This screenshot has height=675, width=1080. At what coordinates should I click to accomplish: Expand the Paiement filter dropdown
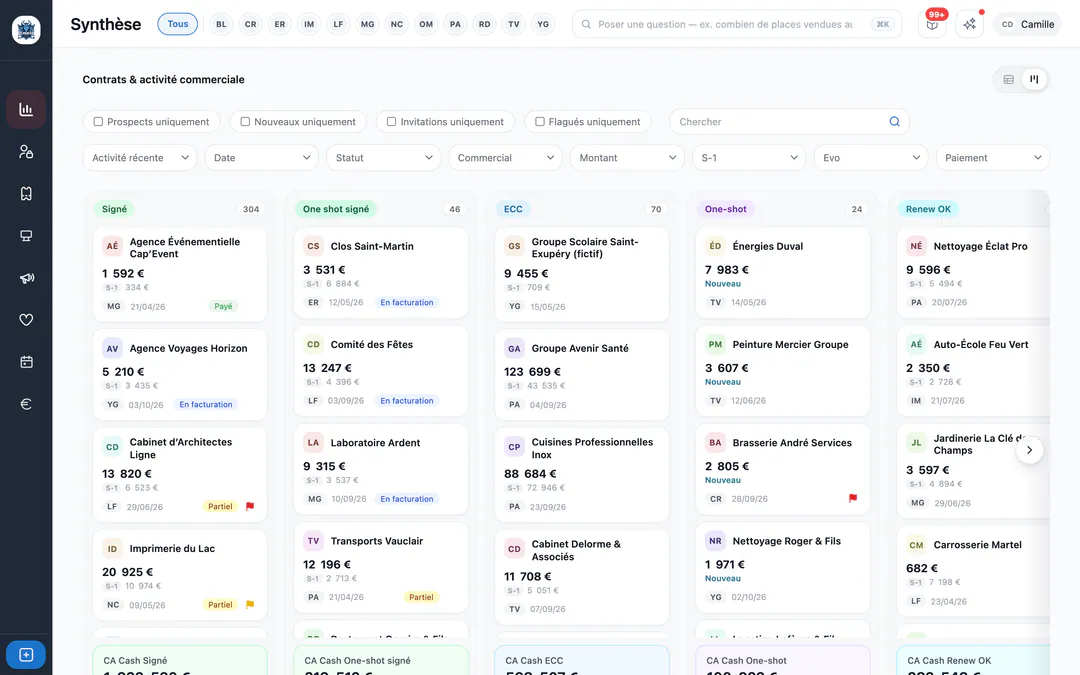[x=993, y=158]
